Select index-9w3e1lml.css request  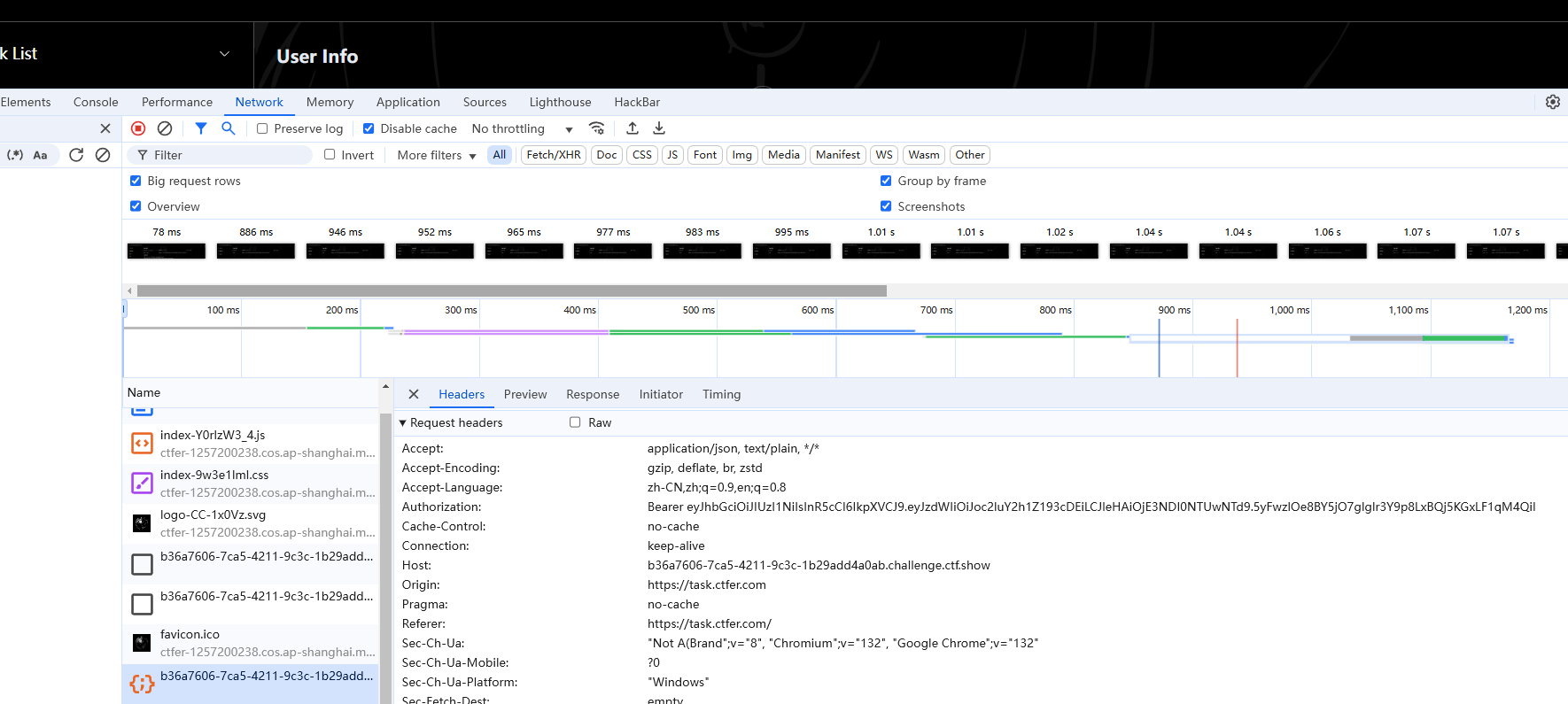point(251,484)
